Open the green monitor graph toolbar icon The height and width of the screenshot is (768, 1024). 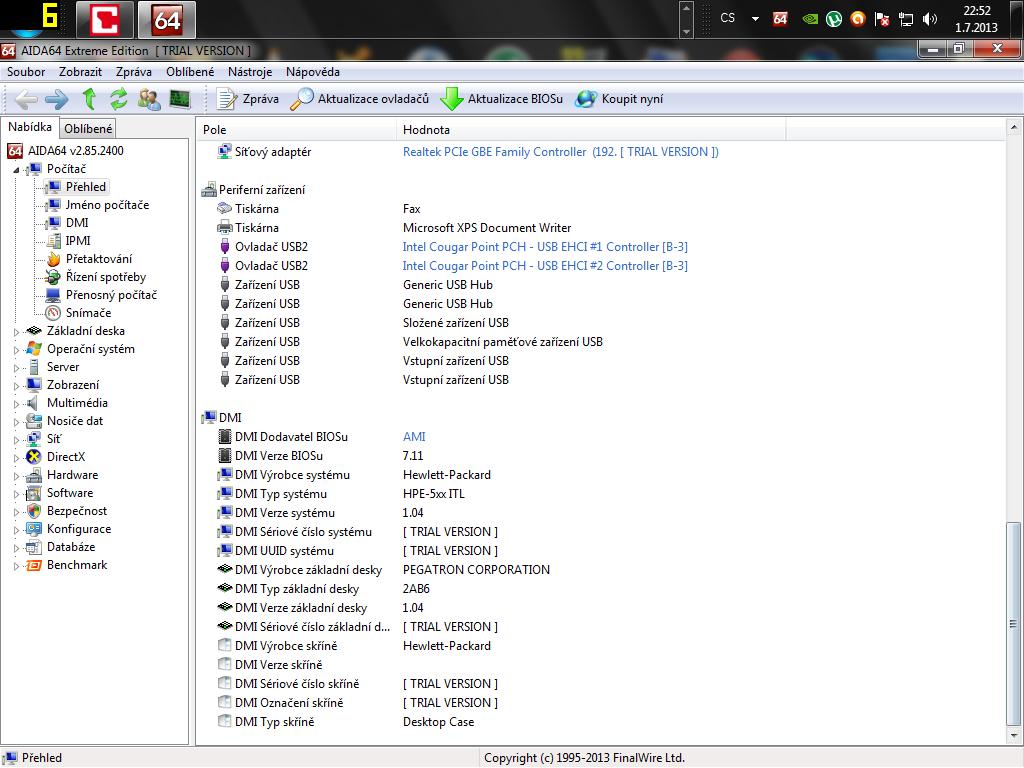(179, 98)
